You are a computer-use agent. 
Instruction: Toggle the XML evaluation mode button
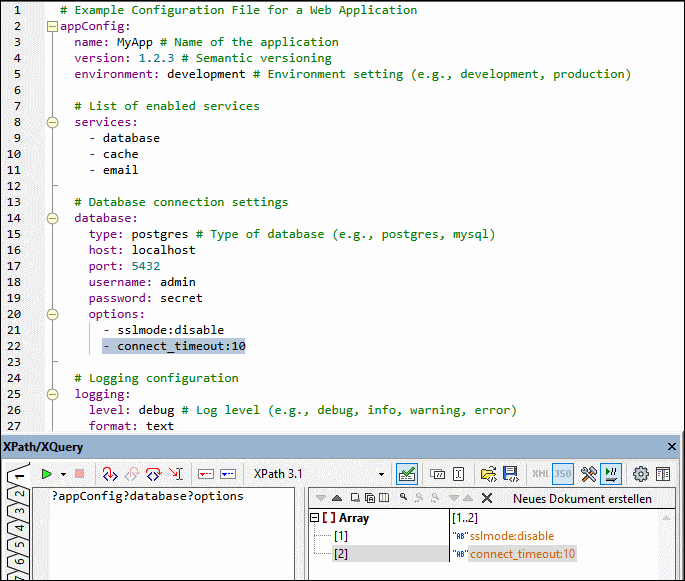tap(540, 473)
